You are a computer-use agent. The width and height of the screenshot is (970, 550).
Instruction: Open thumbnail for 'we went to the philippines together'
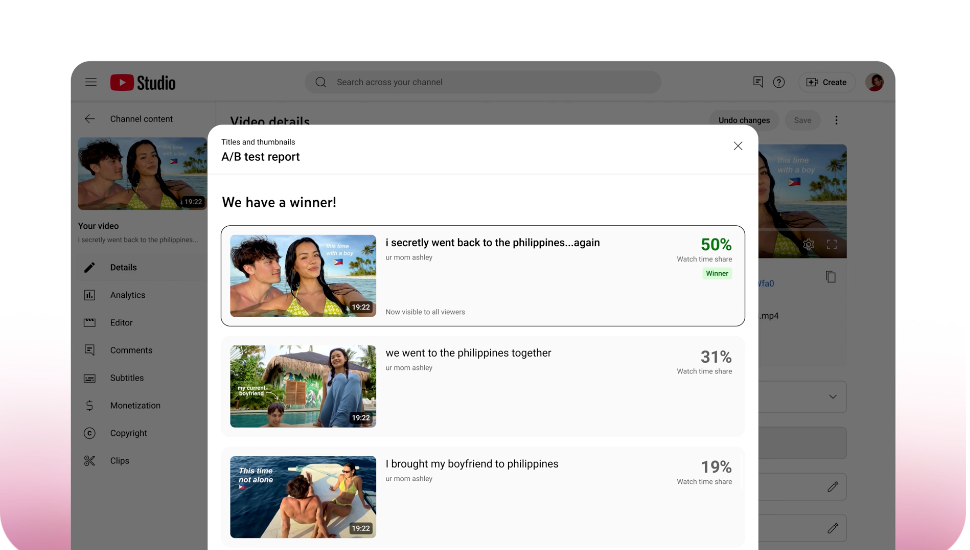pyautogui.click(x=303, y=386)
